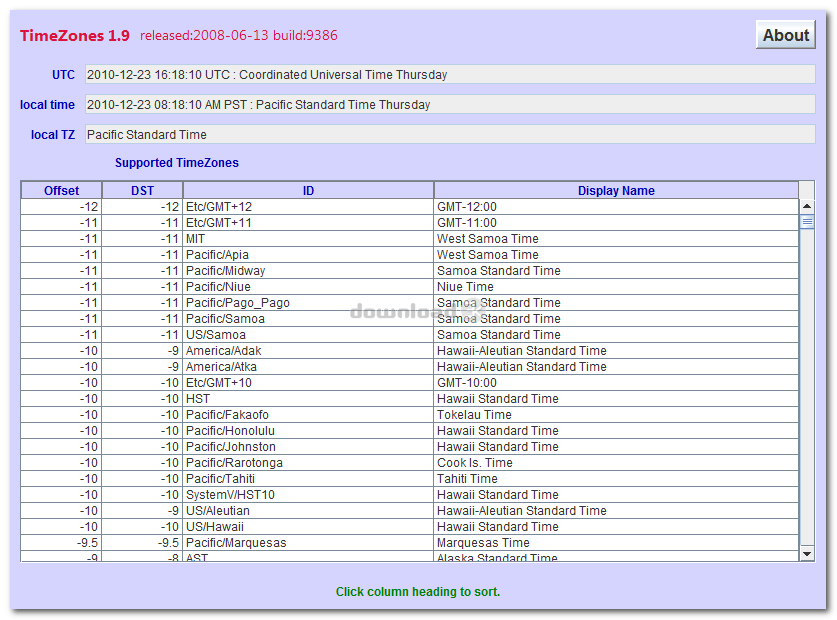Select the MIT timezone ID

[x=308, y=239]
